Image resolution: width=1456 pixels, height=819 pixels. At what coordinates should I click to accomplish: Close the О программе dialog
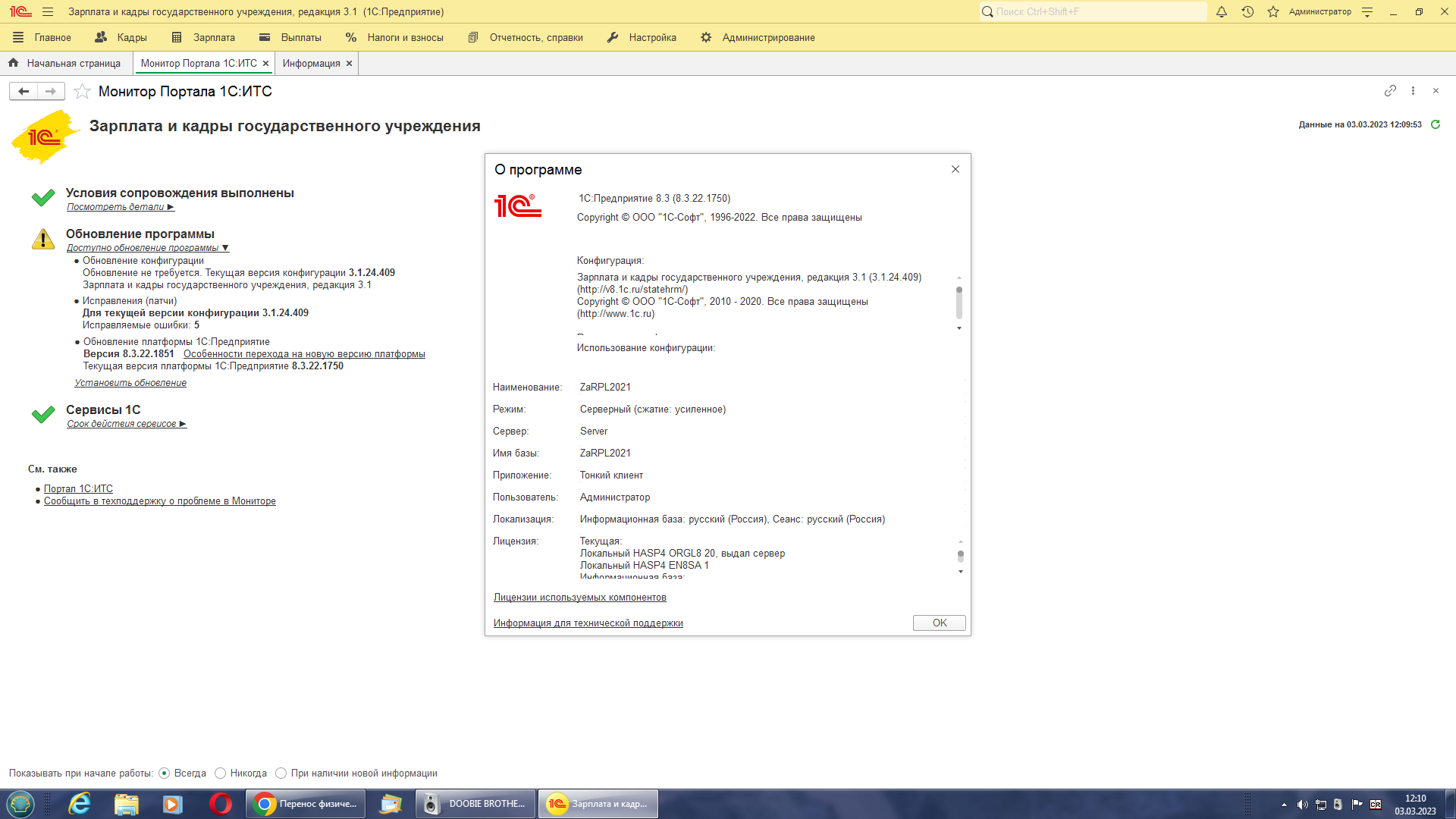tap(955, 169)
